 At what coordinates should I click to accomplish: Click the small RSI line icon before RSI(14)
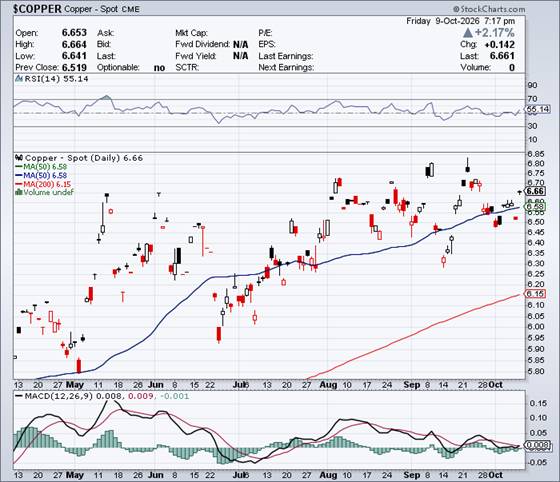click(x=19, y=79)
